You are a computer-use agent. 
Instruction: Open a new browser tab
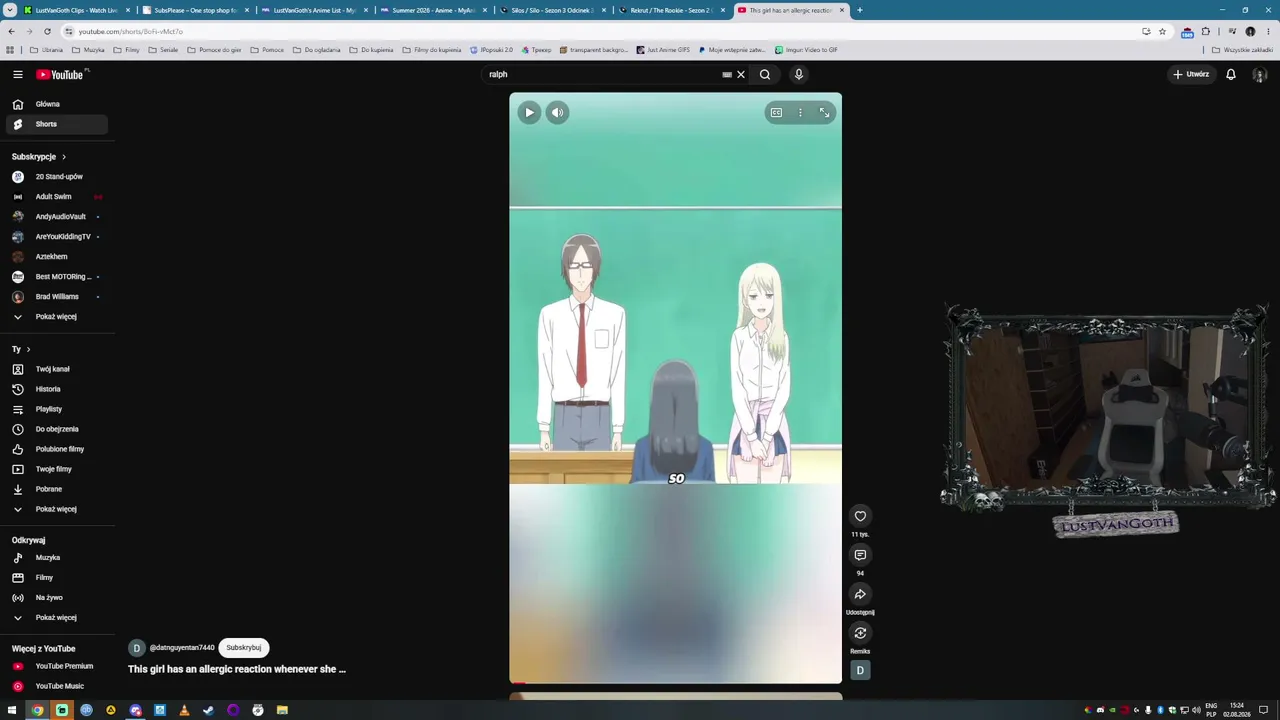click(860, 10)
